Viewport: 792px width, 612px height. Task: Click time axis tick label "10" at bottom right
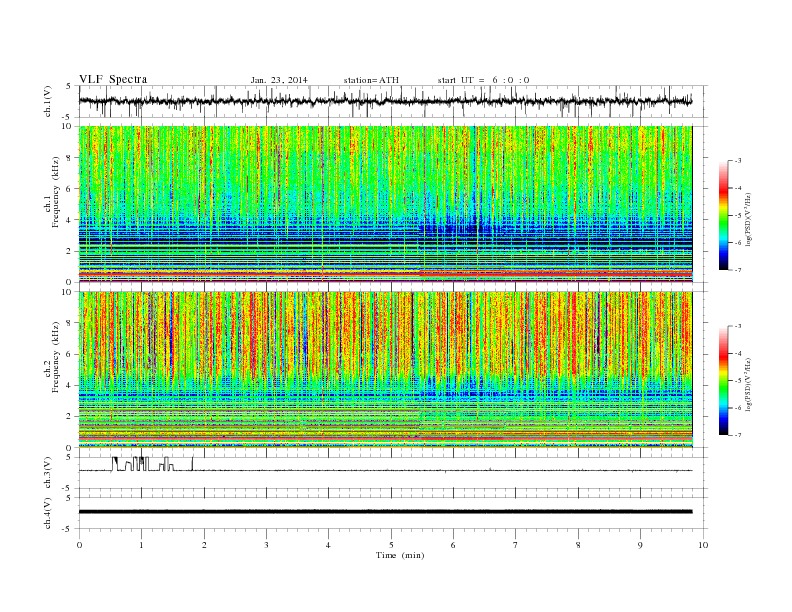point(703,545)
